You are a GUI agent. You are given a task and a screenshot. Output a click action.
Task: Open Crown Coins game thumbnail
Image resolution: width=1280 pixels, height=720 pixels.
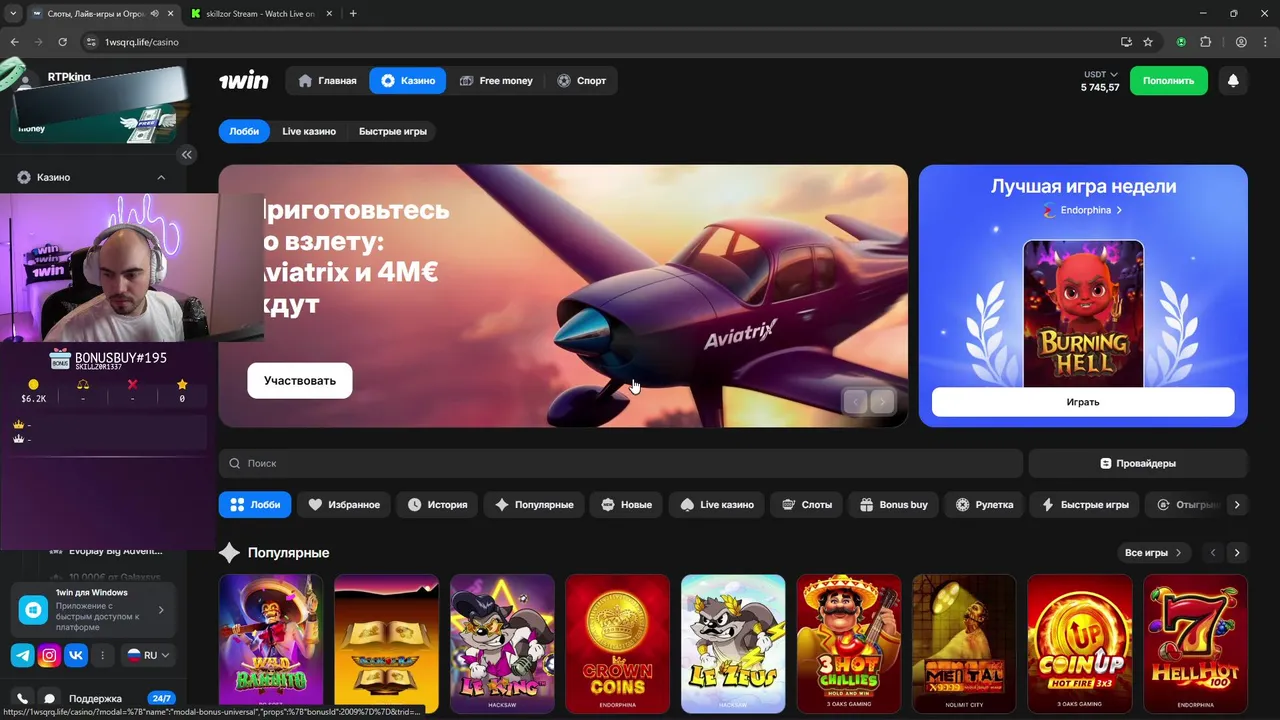[x=618, y=643]
